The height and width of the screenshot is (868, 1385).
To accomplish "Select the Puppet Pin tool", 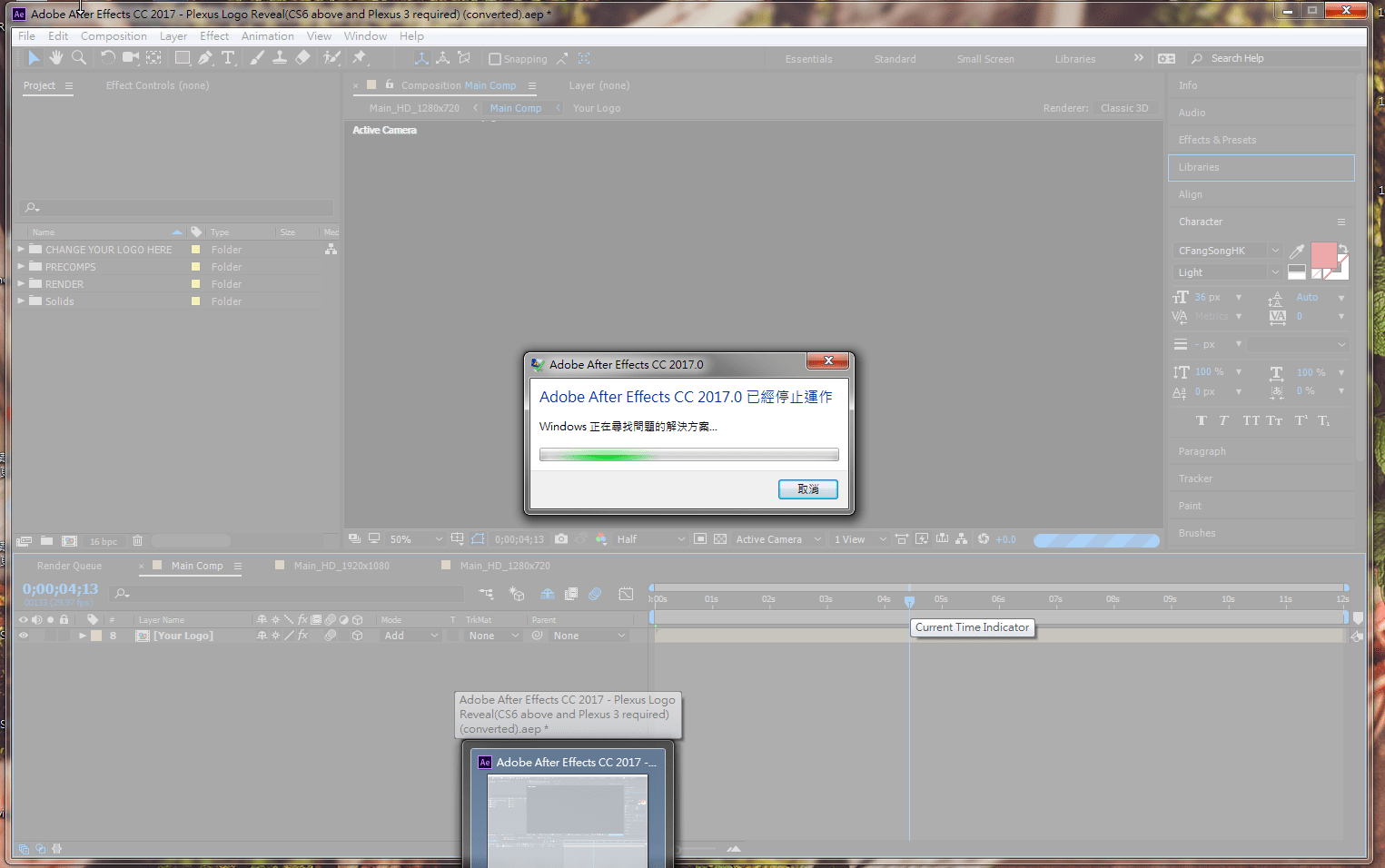I will [360, 58].
